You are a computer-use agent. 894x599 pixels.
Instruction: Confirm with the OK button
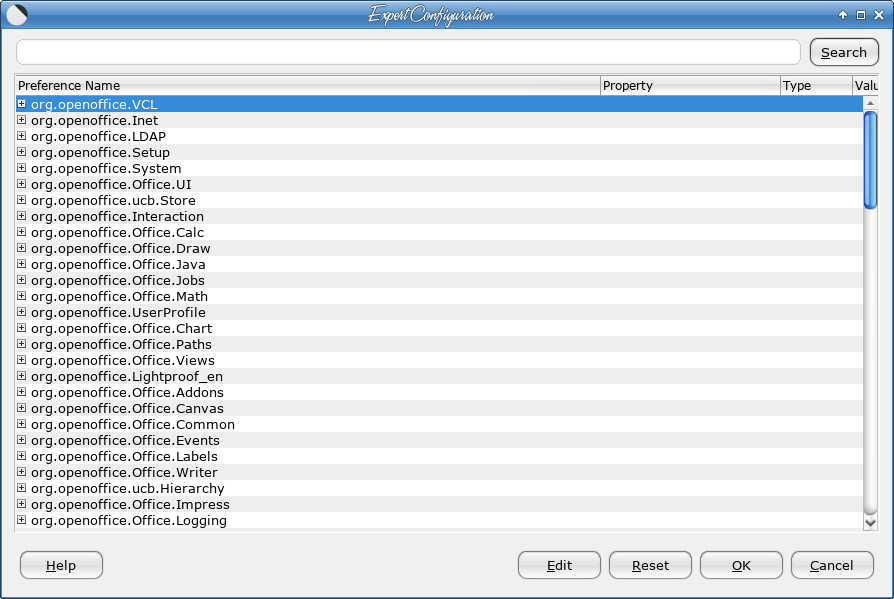741,565
